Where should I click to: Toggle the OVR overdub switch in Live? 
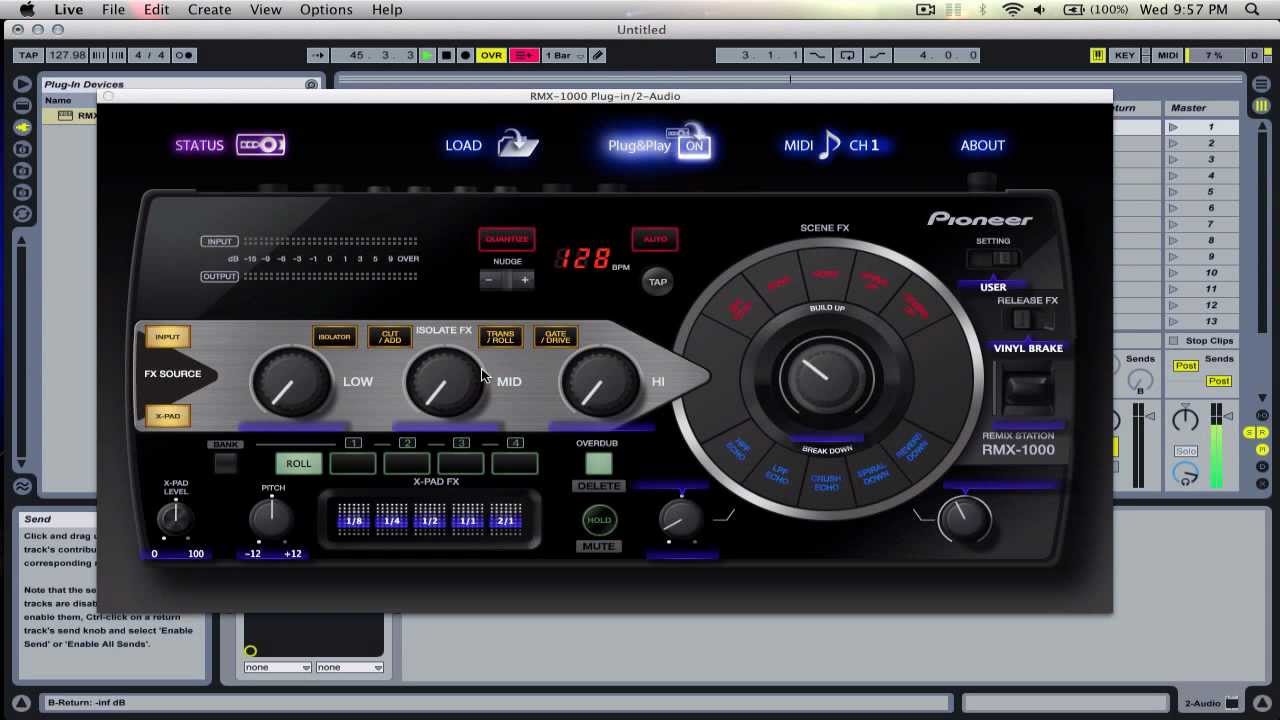tap(491, 55)
